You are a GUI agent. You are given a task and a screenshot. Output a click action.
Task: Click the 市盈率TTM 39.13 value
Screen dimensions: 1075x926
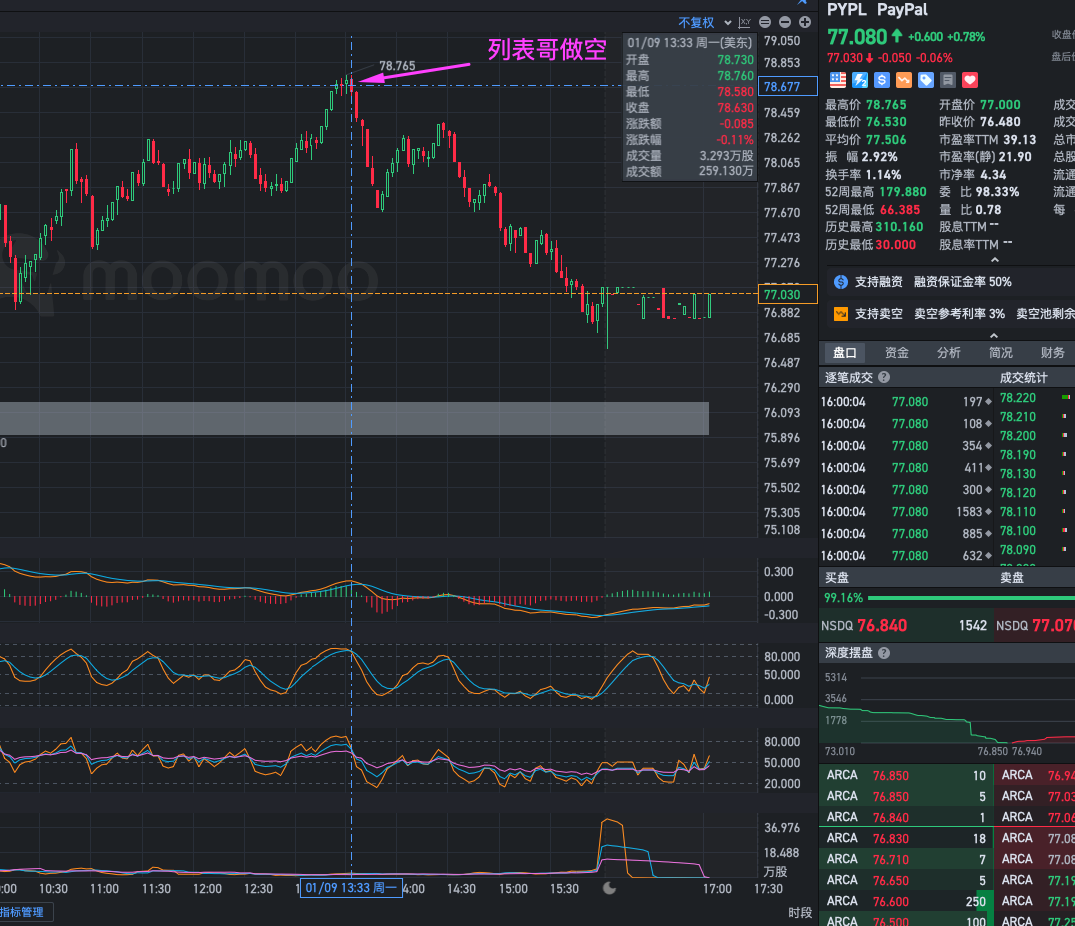pos(1019,140)
